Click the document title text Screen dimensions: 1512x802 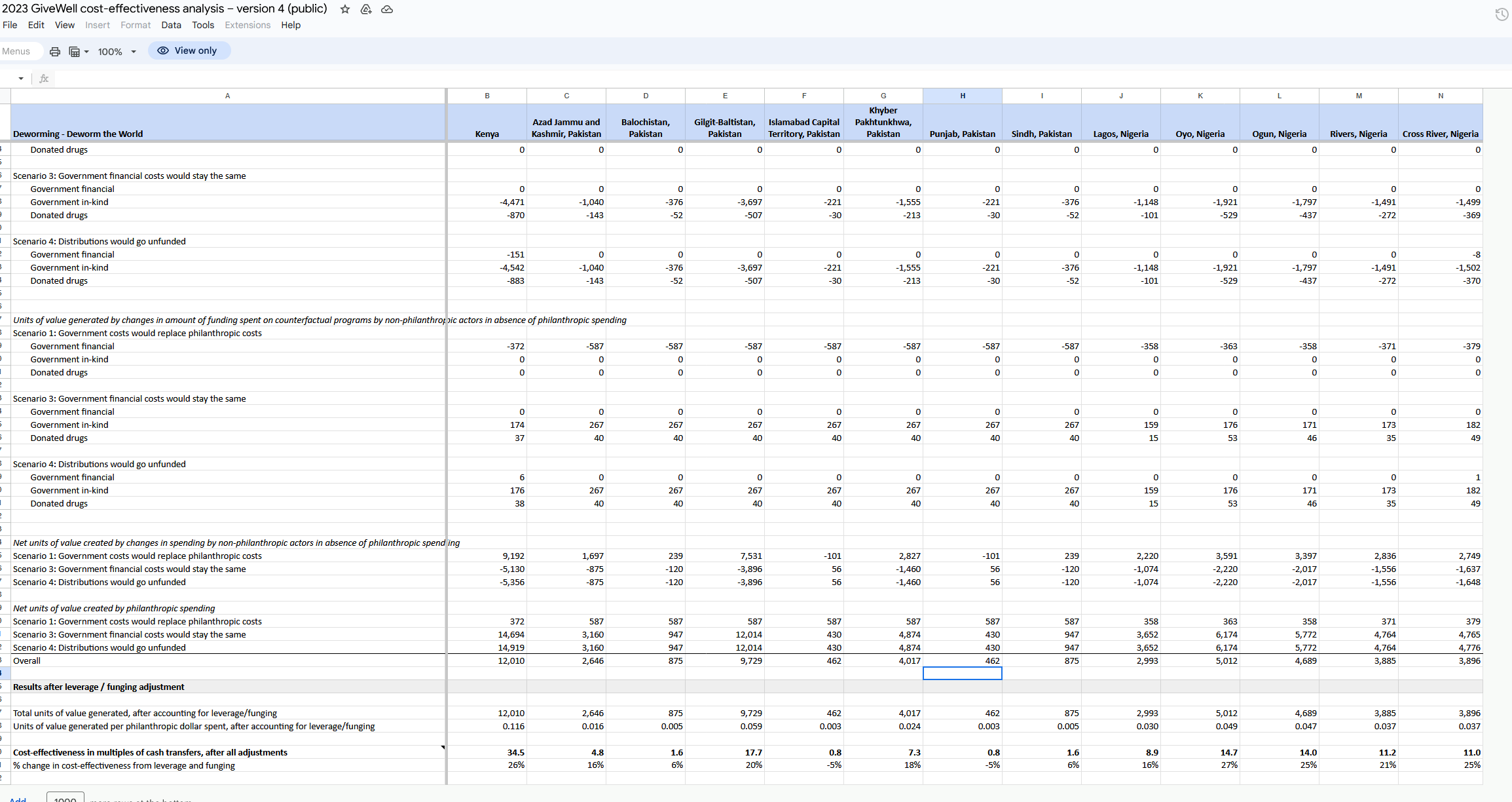[164, 9]
